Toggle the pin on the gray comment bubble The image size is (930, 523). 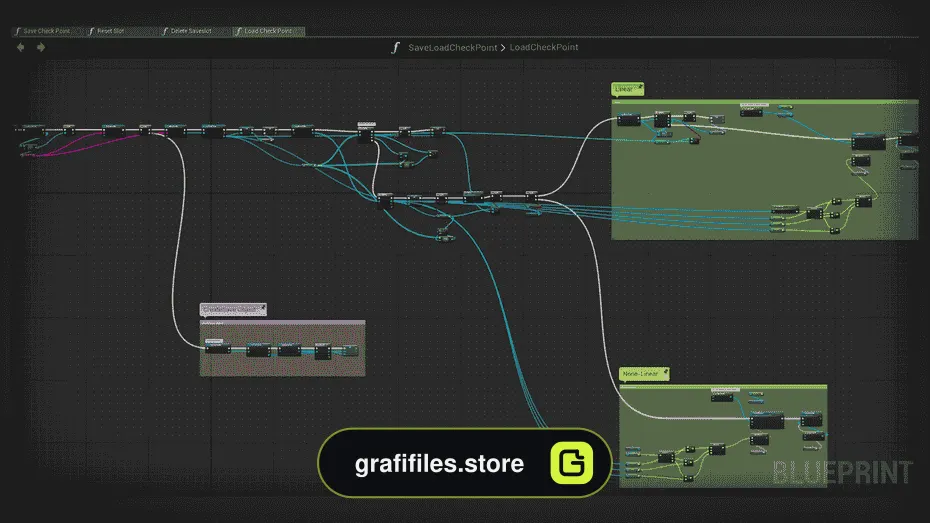point(262,307)
